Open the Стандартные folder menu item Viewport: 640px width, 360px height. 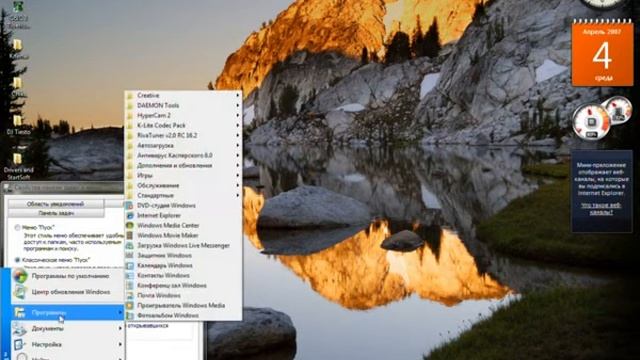click(183, 195)
